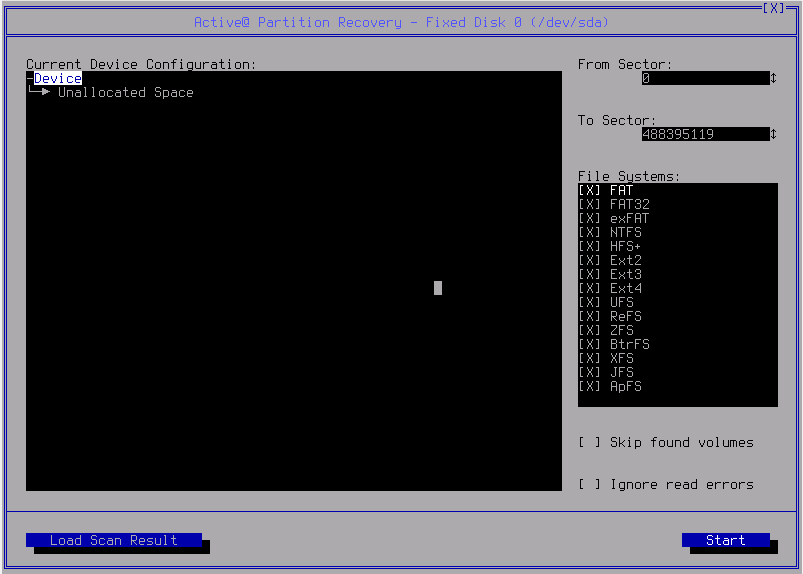The width and height of the screenshot is (803, 574).
Task: Toggle the exFAT checkbox
Action: (x=589, y=218)
